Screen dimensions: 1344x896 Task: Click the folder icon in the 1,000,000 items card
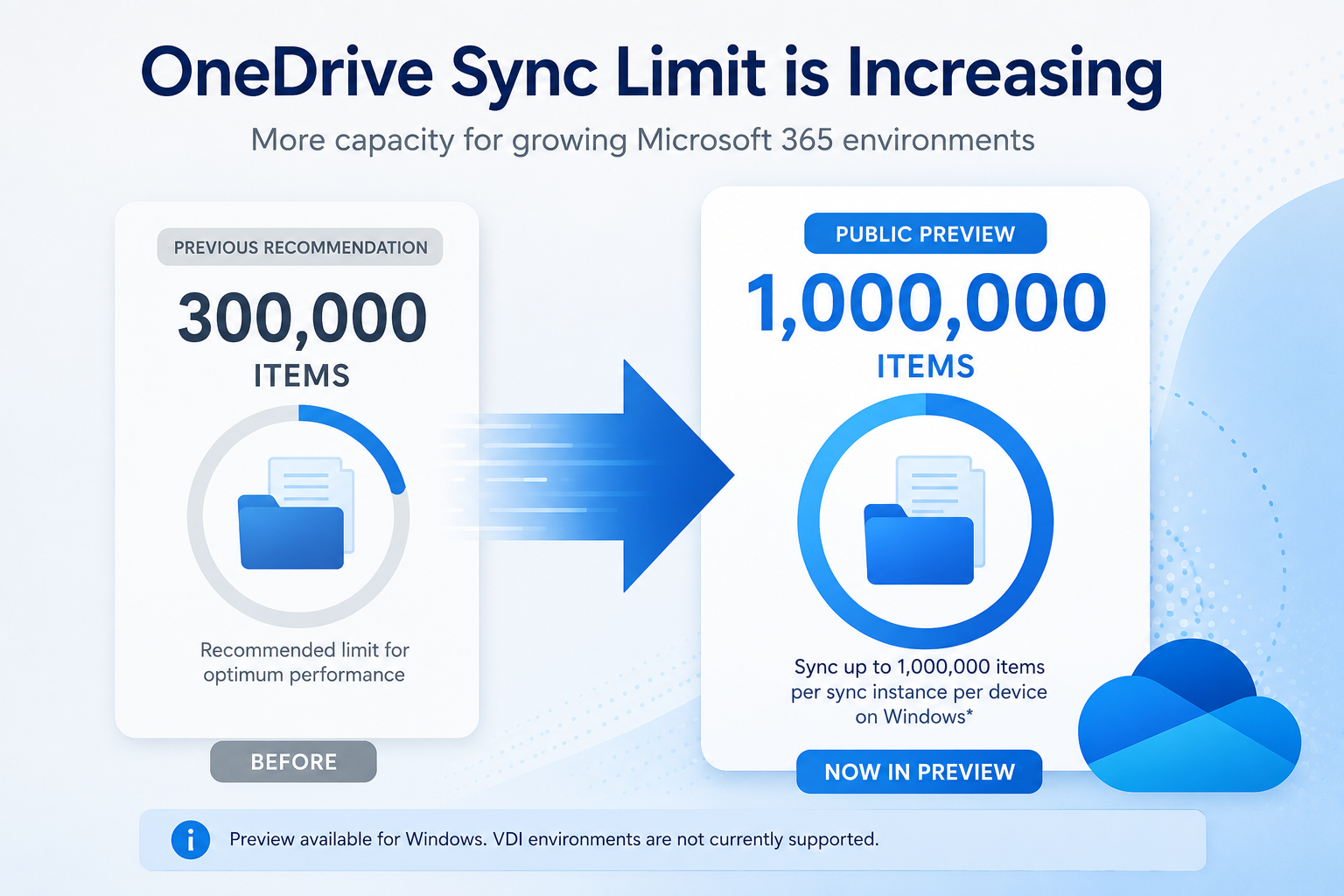pyautogui.click(x=924, y=520)
